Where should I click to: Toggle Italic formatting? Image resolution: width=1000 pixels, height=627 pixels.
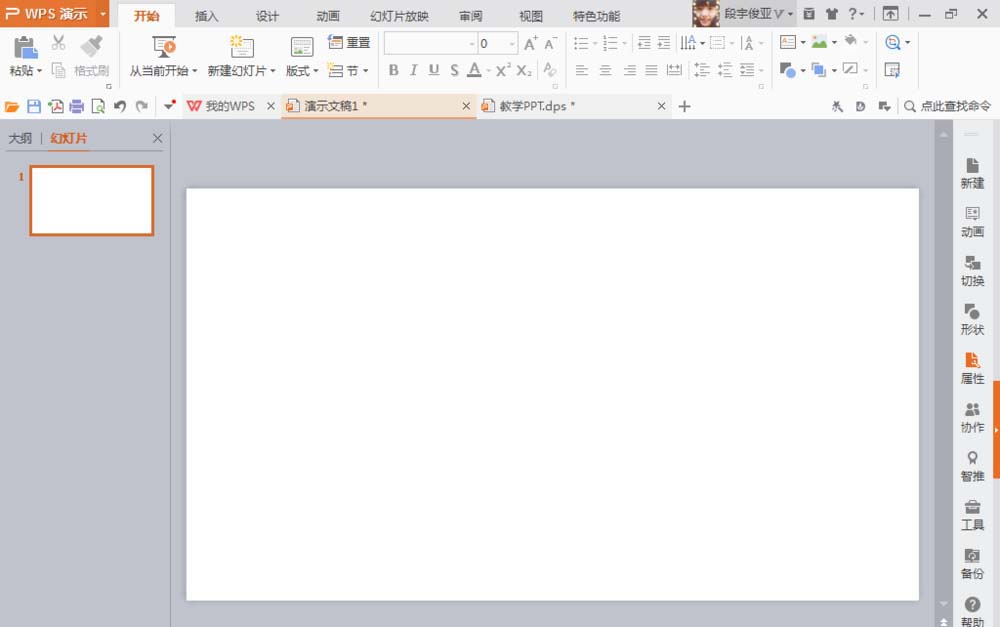(x=413, y=70)
